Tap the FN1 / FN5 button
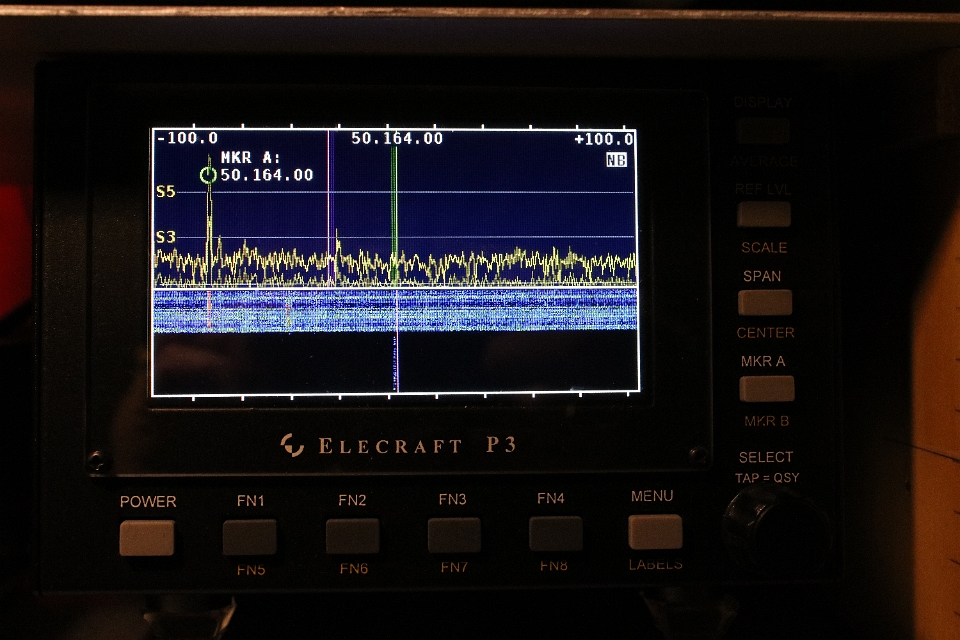Screen dimensions: 960x640 pyautogui.click(x=249, y=537)
